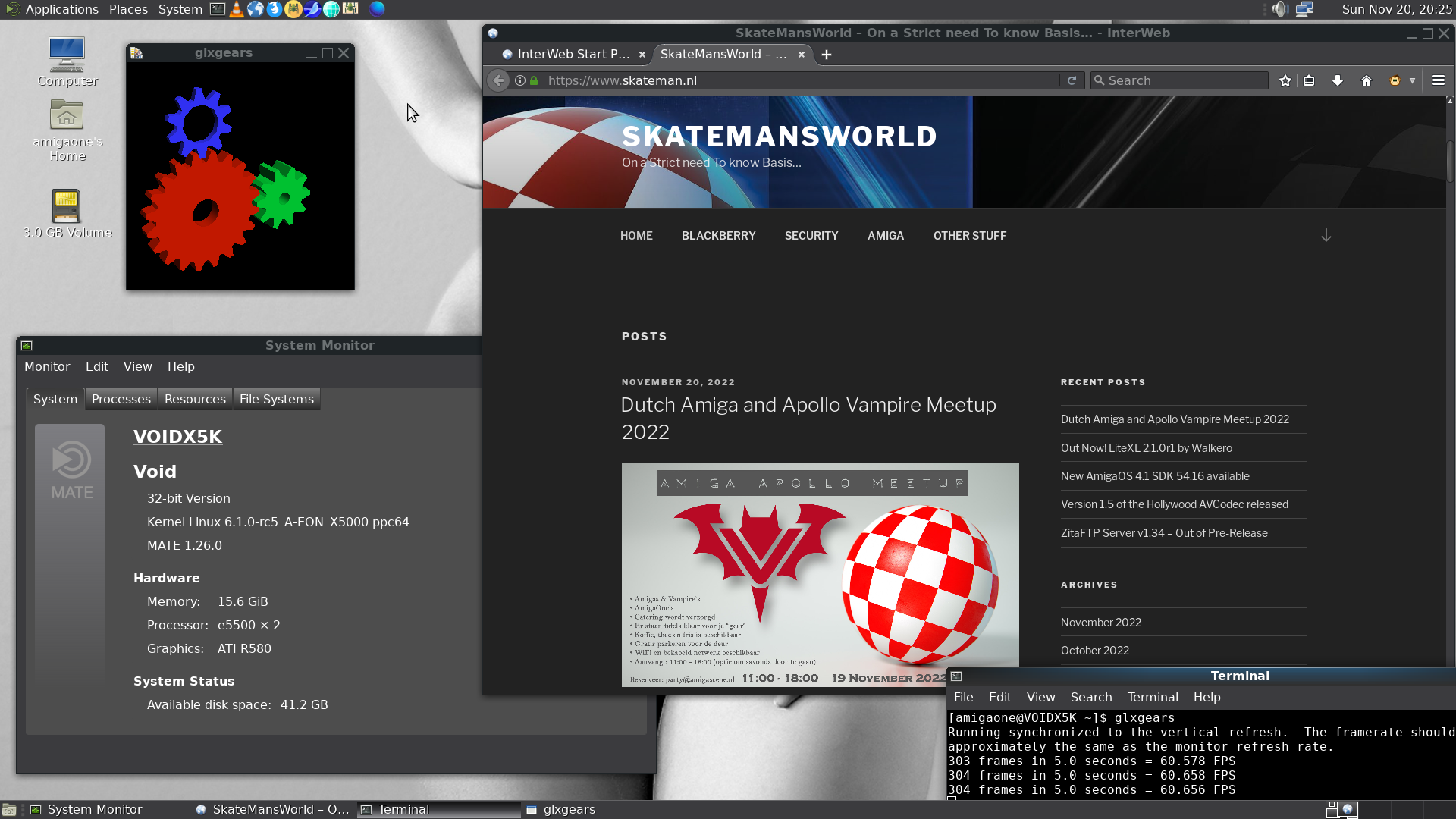1456x819 pixels.
Task: Open the BLACKBERRY site navigation link
Action: pos(719,236)
